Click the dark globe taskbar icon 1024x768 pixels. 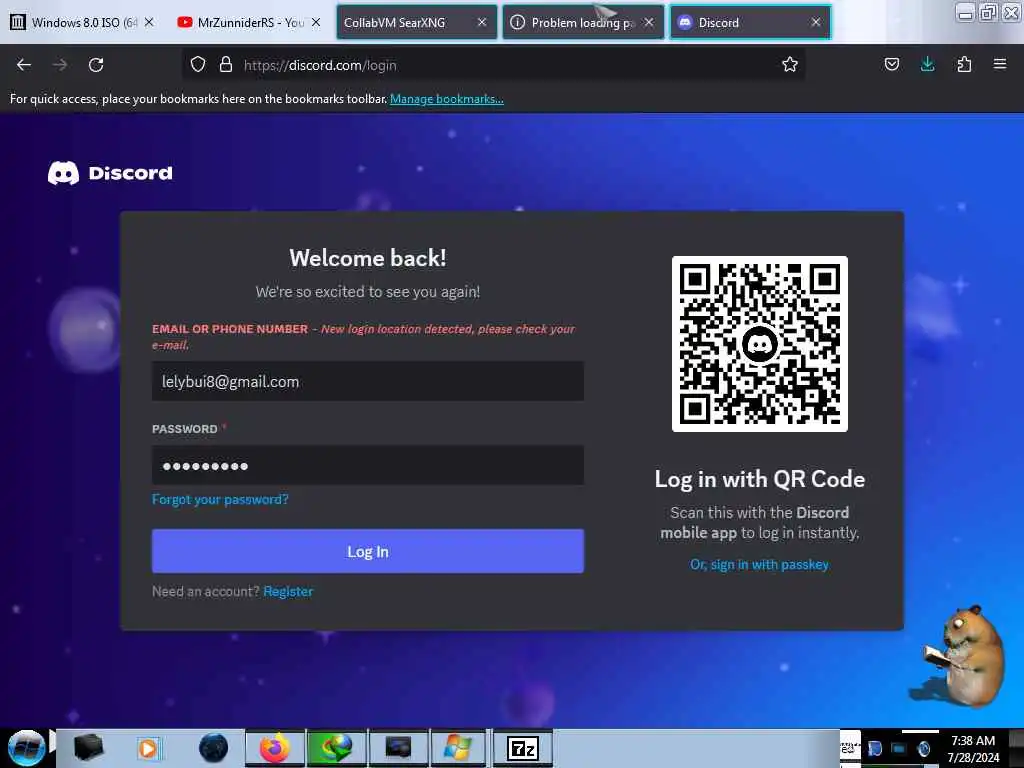point(213,748)
